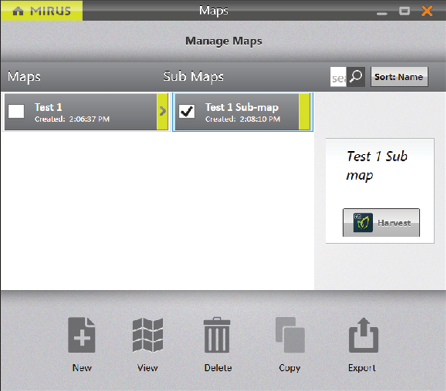Click the Delete trash can icon
This screenshot has width=446, height=391.
pos(217,335)
